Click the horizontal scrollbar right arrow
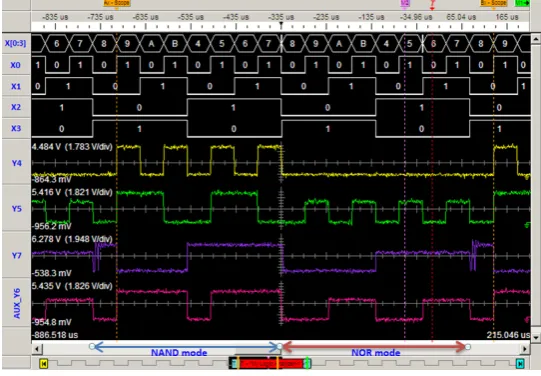Viewport: 541px width, 376px height. tap(525, 349)
